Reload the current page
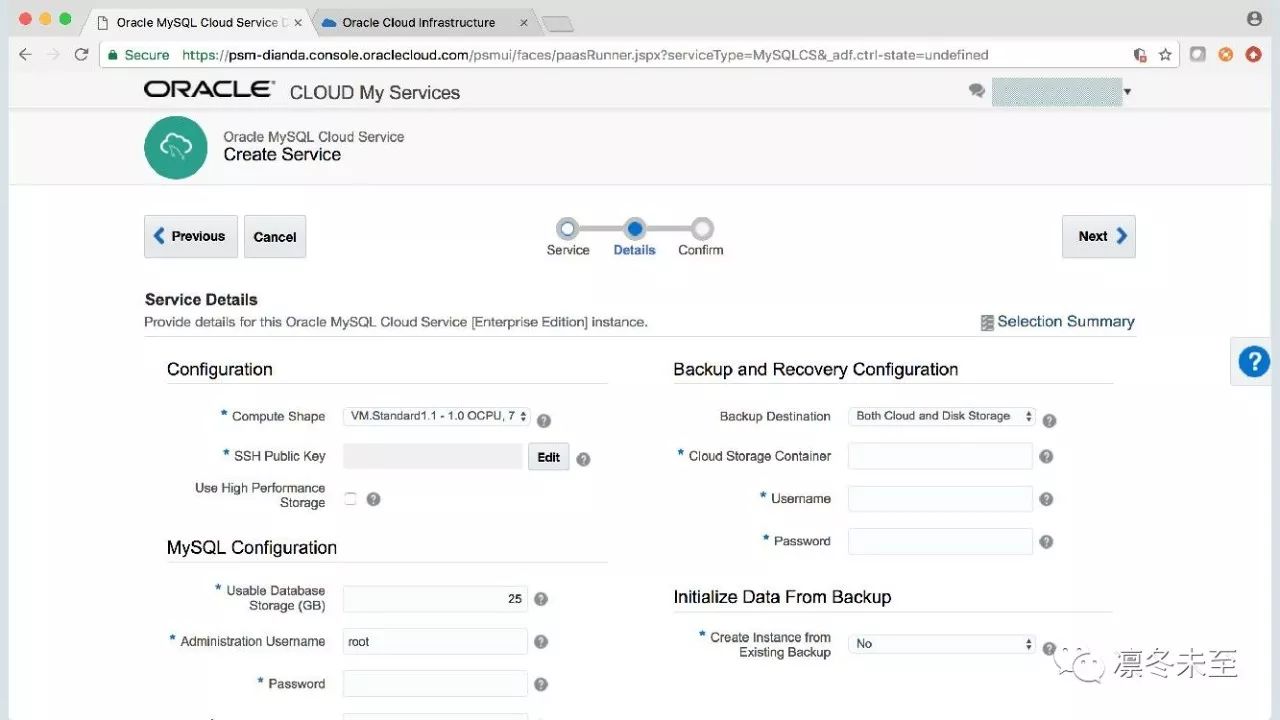Image resolution: width=1280 pixels, height=720 pixels. pyautogui.click(x=82, y=55)
